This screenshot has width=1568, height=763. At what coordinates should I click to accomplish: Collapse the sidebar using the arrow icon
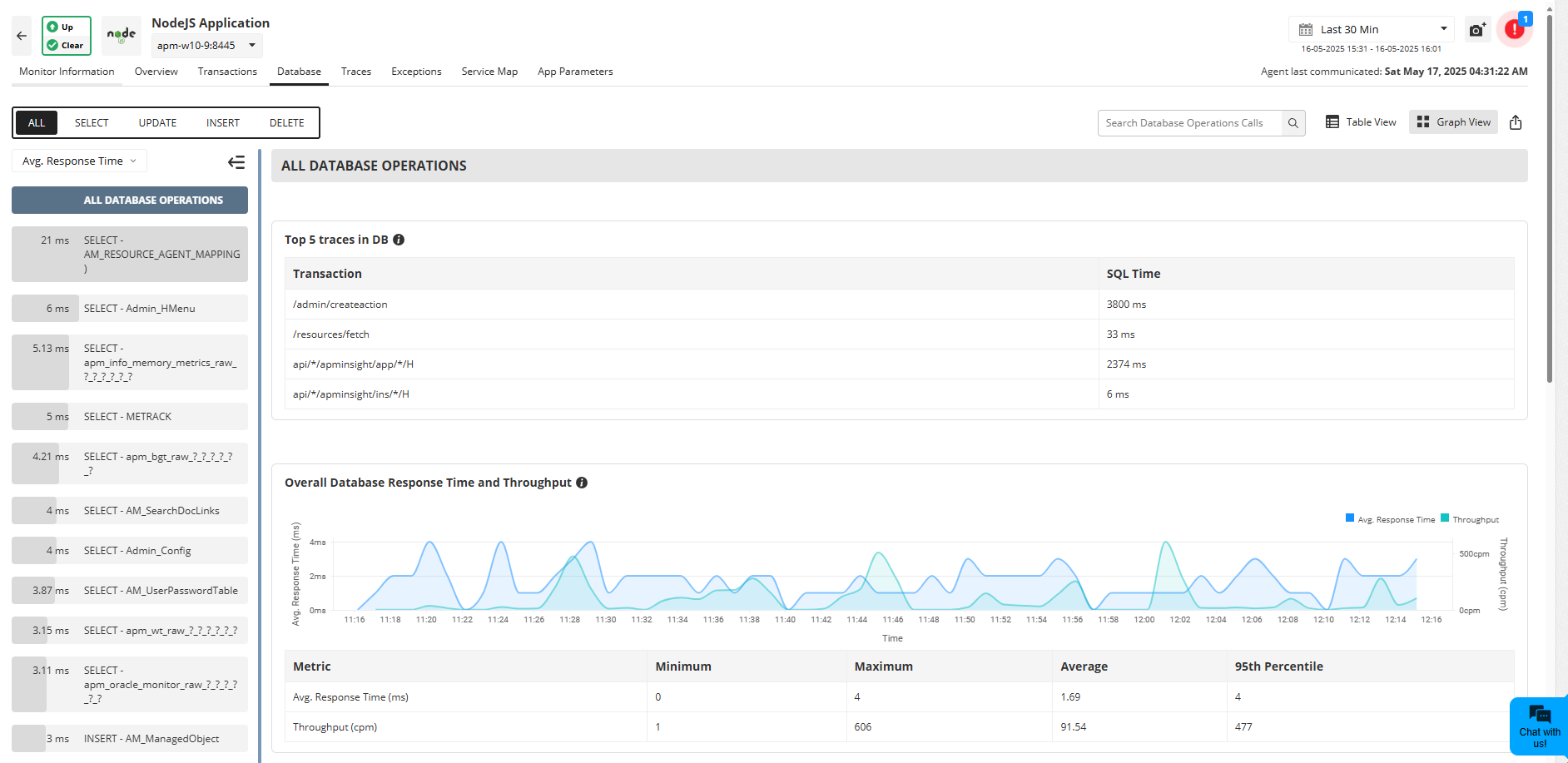(x=236, y=161)
